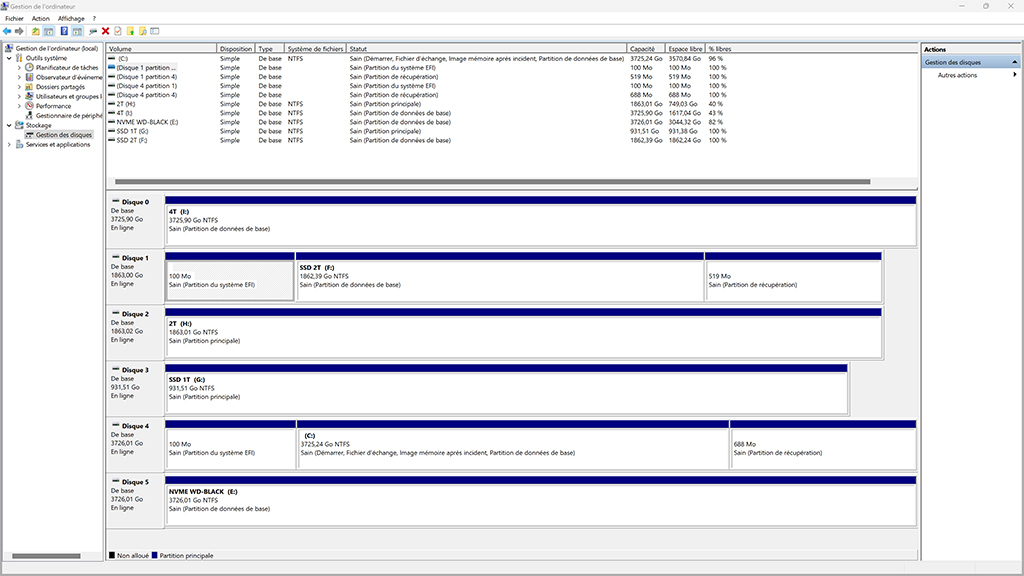Toggle the console tree pane icon

click(48, 31)
